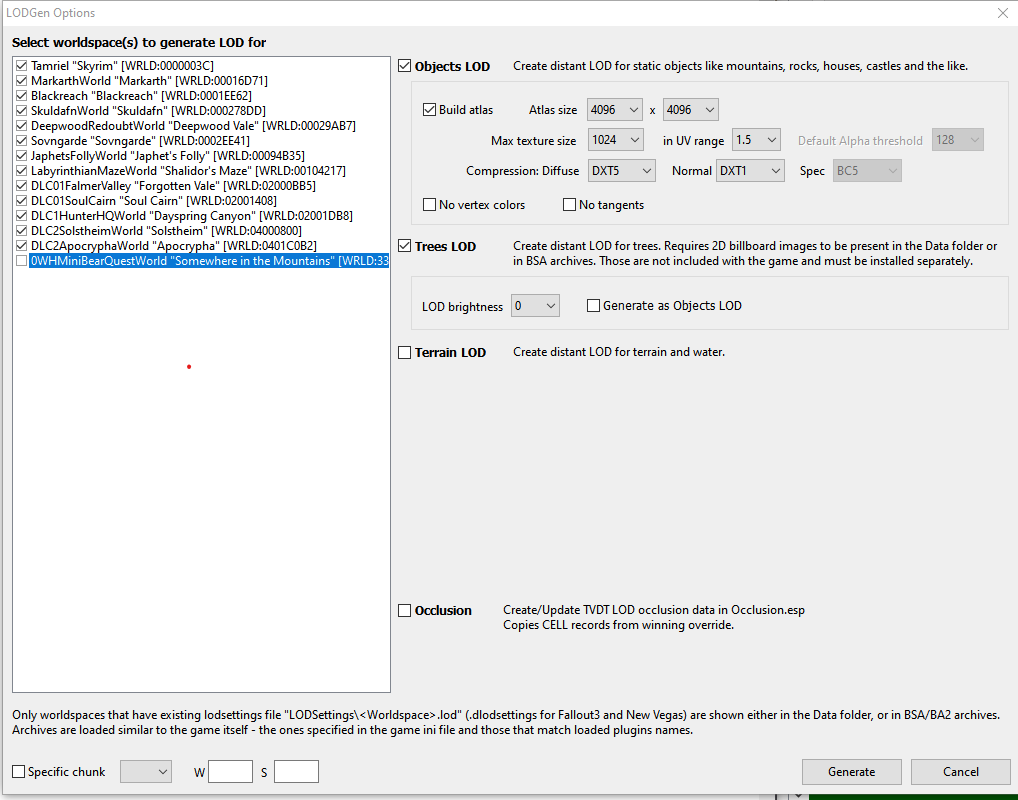
Task: Open the UV range dropdown
Action: point(756,140)
